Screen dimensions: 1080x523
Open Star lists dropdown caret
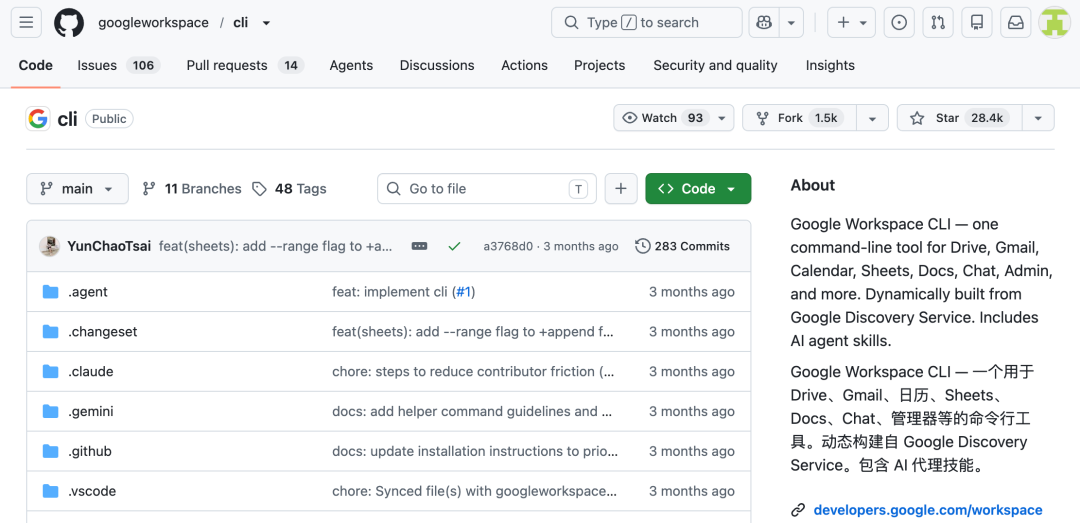coord(1038,118)
